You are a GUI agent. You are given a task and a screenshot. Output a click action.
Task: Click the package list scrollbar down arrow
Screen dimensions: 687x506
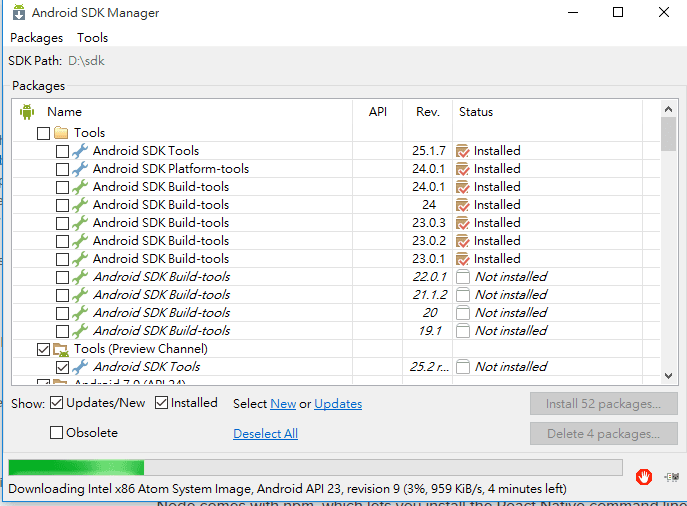(x=668, y=376)
